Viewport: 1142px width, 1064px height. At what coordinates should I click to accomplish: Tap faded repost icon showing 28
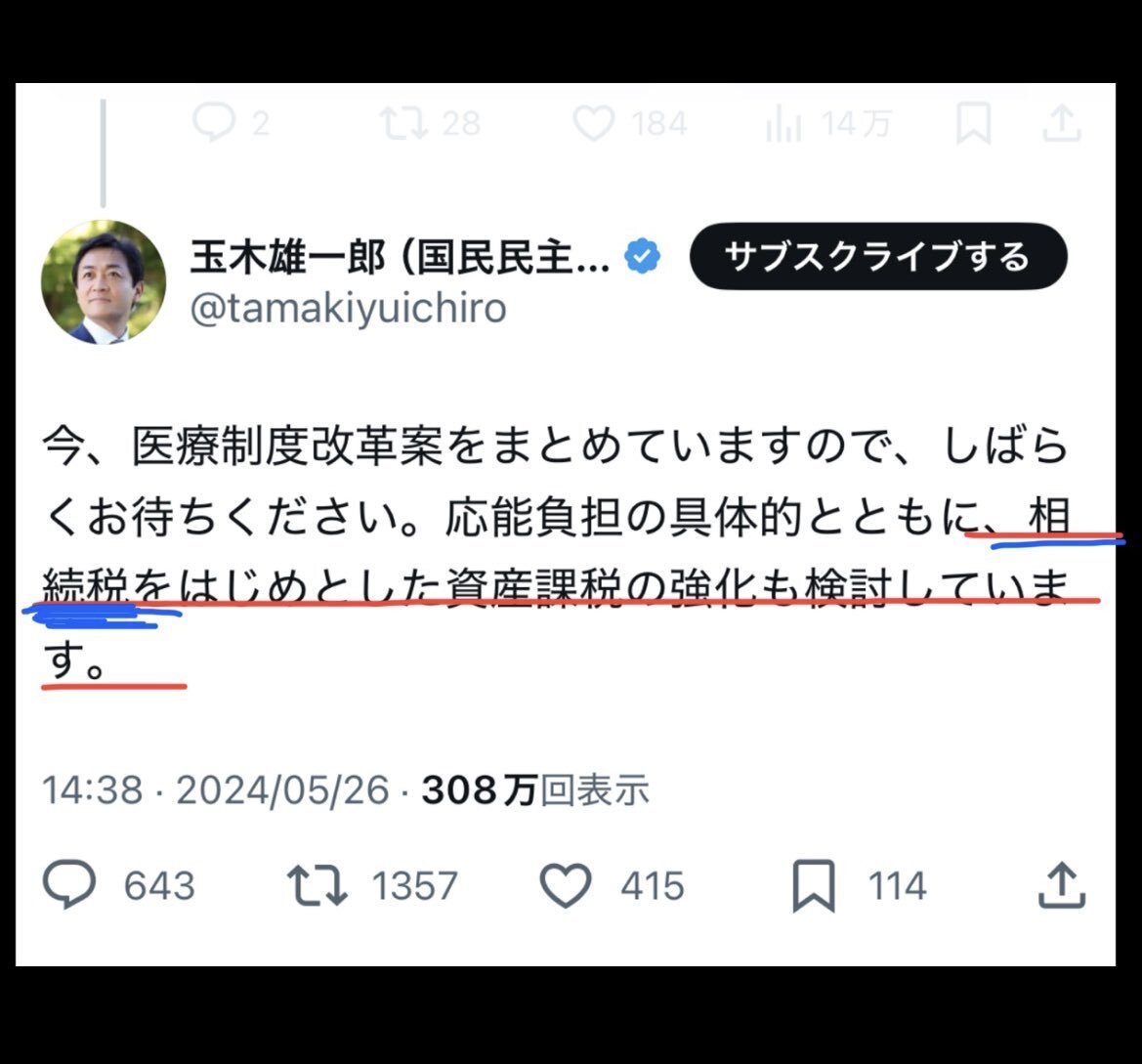tap(403, 122)
